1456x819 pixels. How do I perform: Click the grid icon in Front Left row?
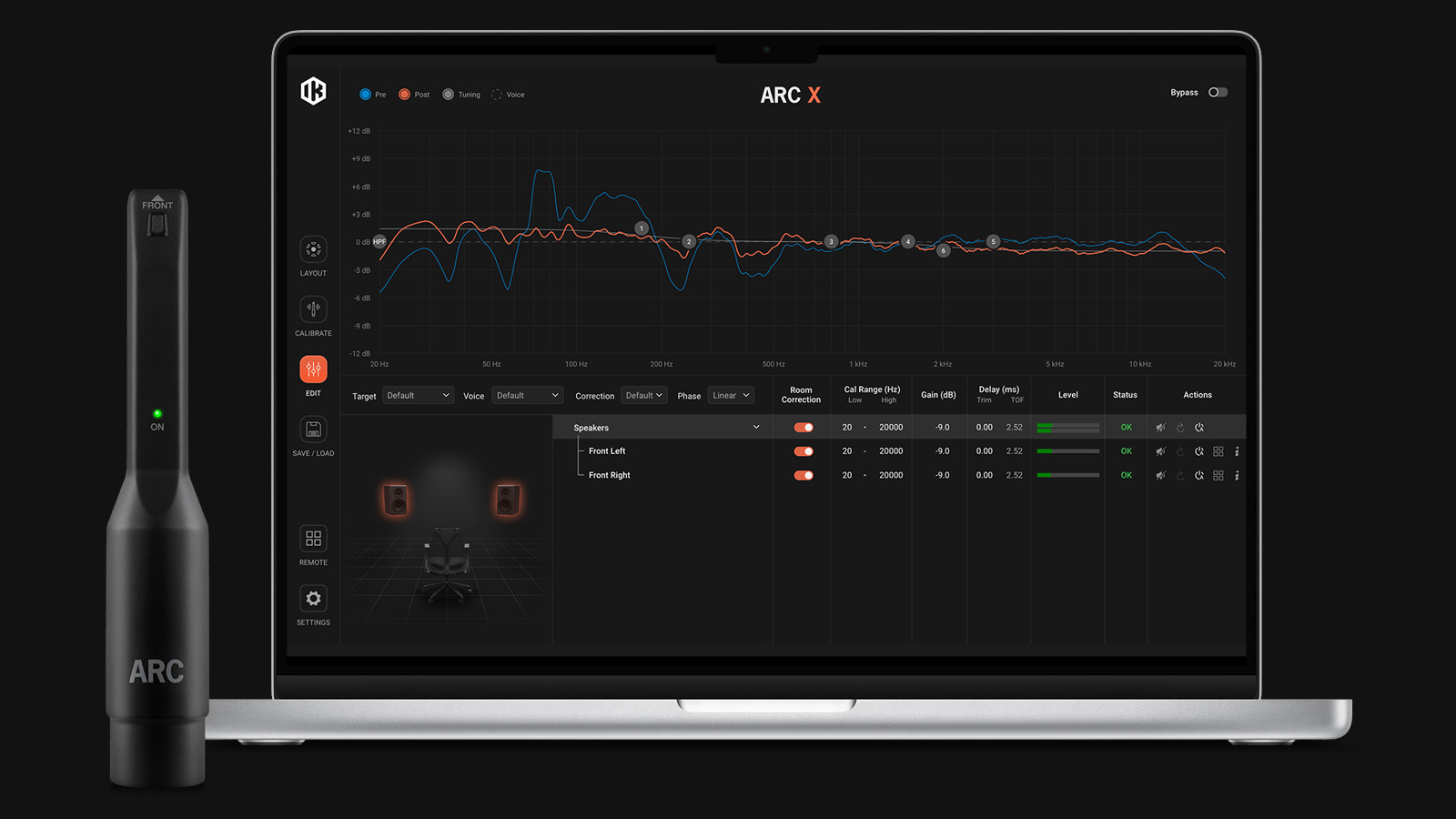pyautogui.click(x=1218, y=451)
